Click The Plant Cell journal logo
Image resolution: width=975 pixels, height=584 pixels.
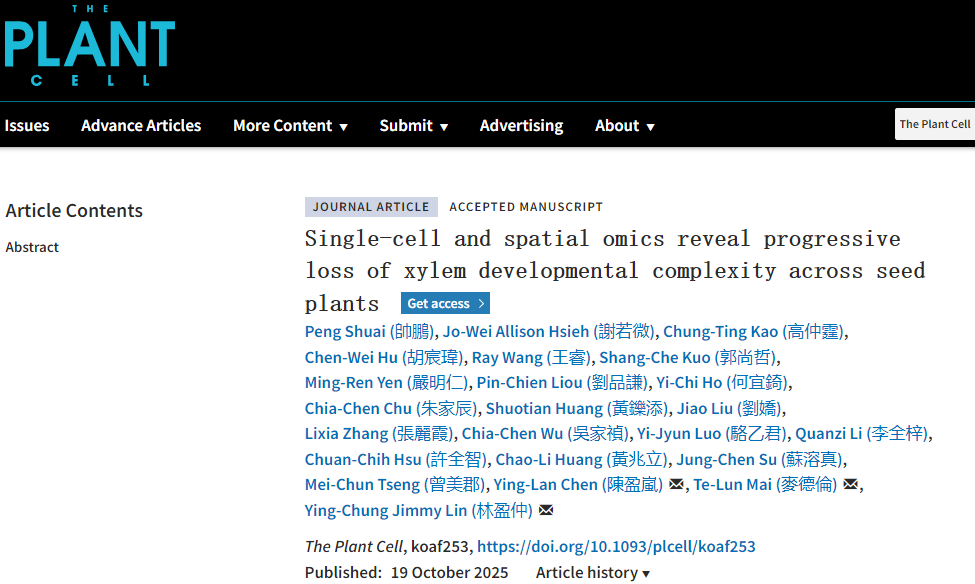(x=88, y=46)
